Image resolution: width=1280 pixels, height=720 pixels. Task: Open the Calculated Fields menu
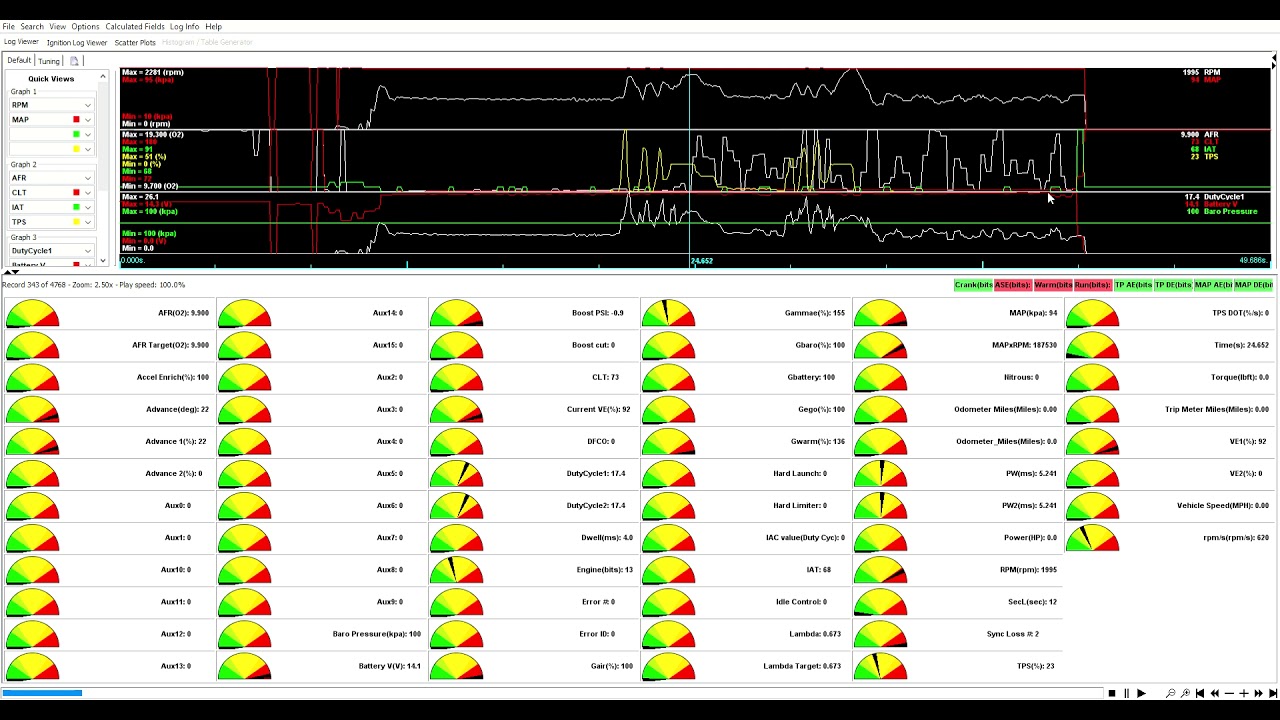coord(135,27)
